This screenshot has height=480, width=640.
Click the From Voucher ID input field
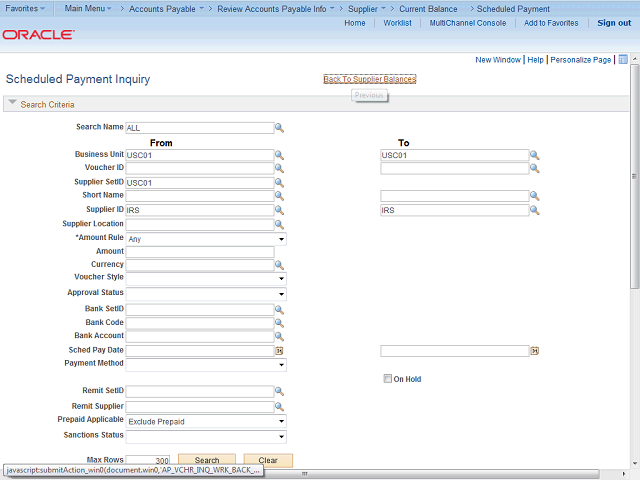coord(200,168)
